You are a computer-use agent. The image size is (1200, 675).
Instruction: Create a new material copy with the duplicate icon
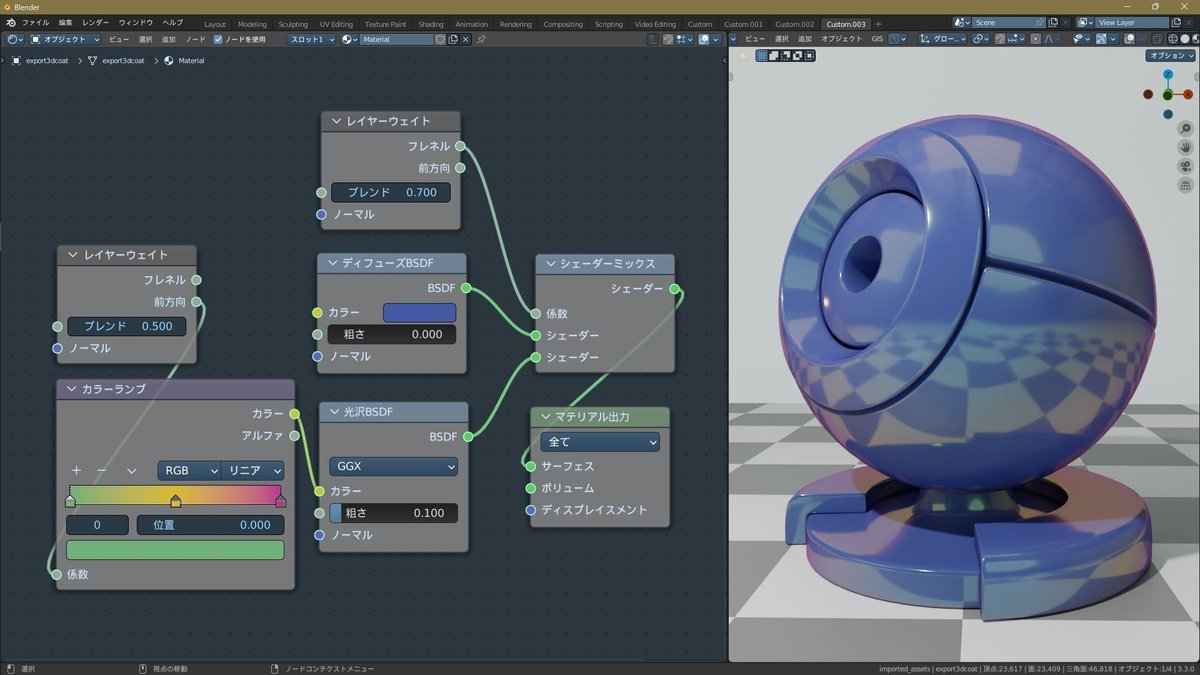pyautogui.click(x=453, y=39)
